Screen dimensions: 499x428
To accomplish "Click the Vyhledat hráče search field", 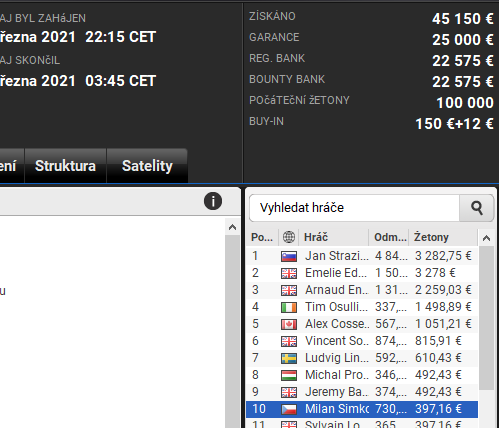I will tap(354, 208).
